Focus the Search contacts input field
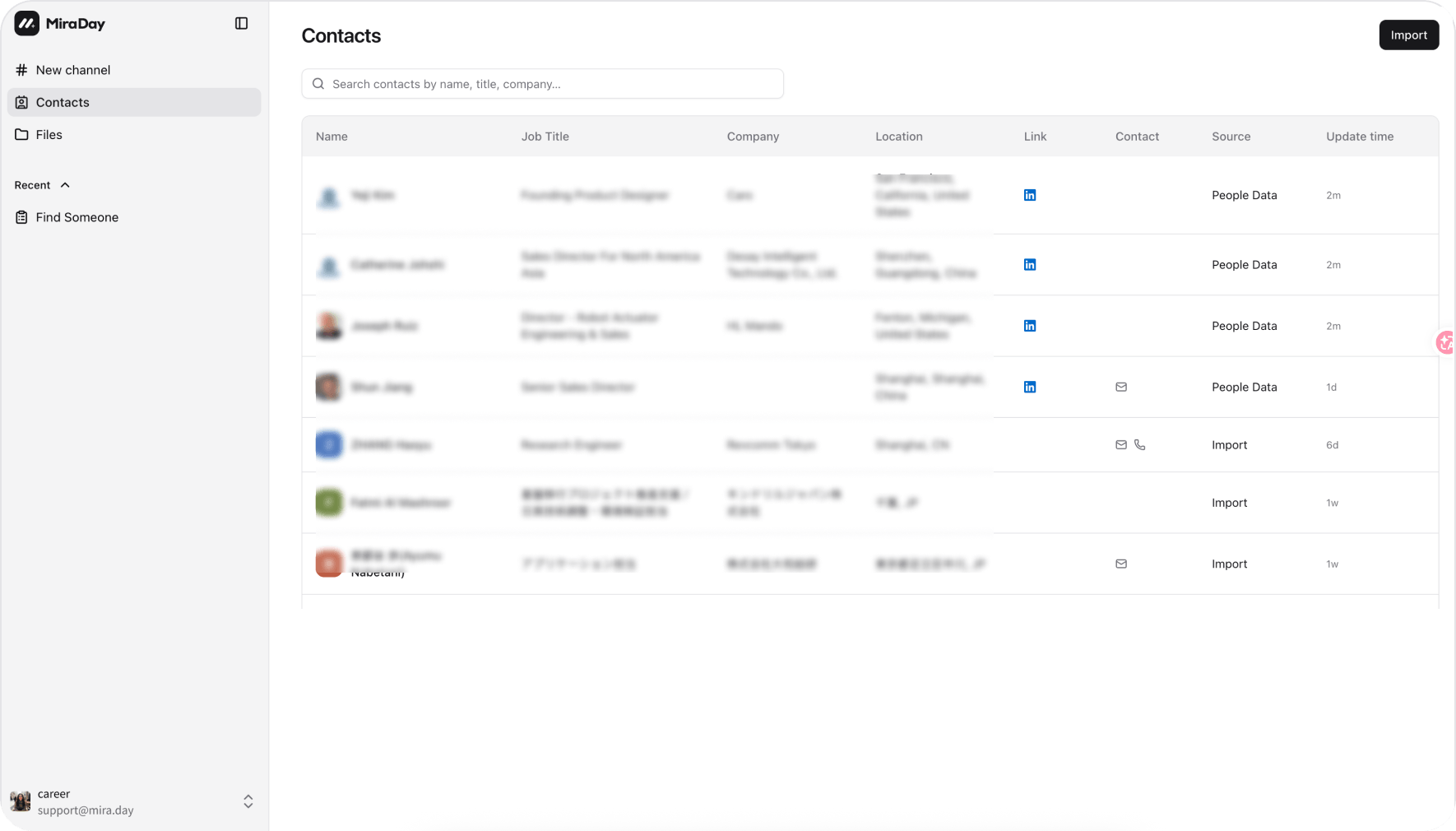 point(542,84)
